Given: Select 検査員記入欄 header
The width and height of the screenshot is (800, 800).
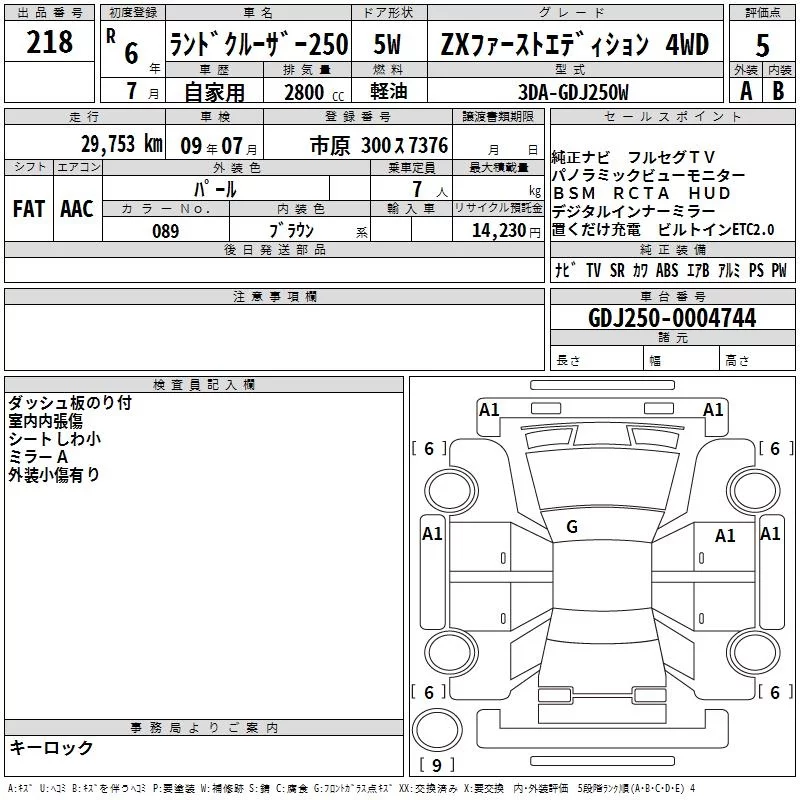Looking at the screenshot, I should click(204, 385).
